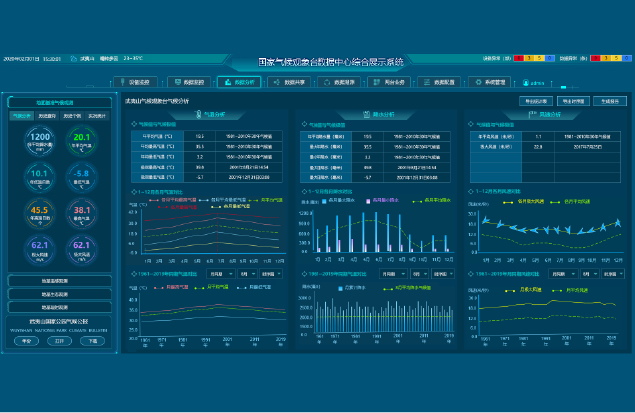Open the data sharing icon tab
Image resolution: width=635 pixels, height=413 pixels.
289,82
